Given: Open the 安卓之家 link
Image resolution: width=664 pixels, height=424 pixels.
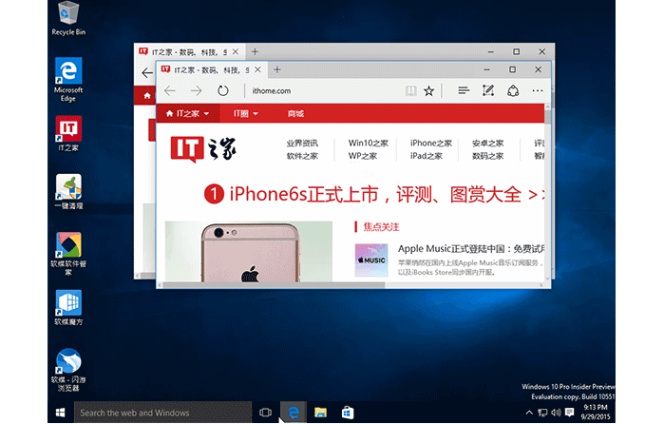Looking at the screenshot, I should click(488, 143).
